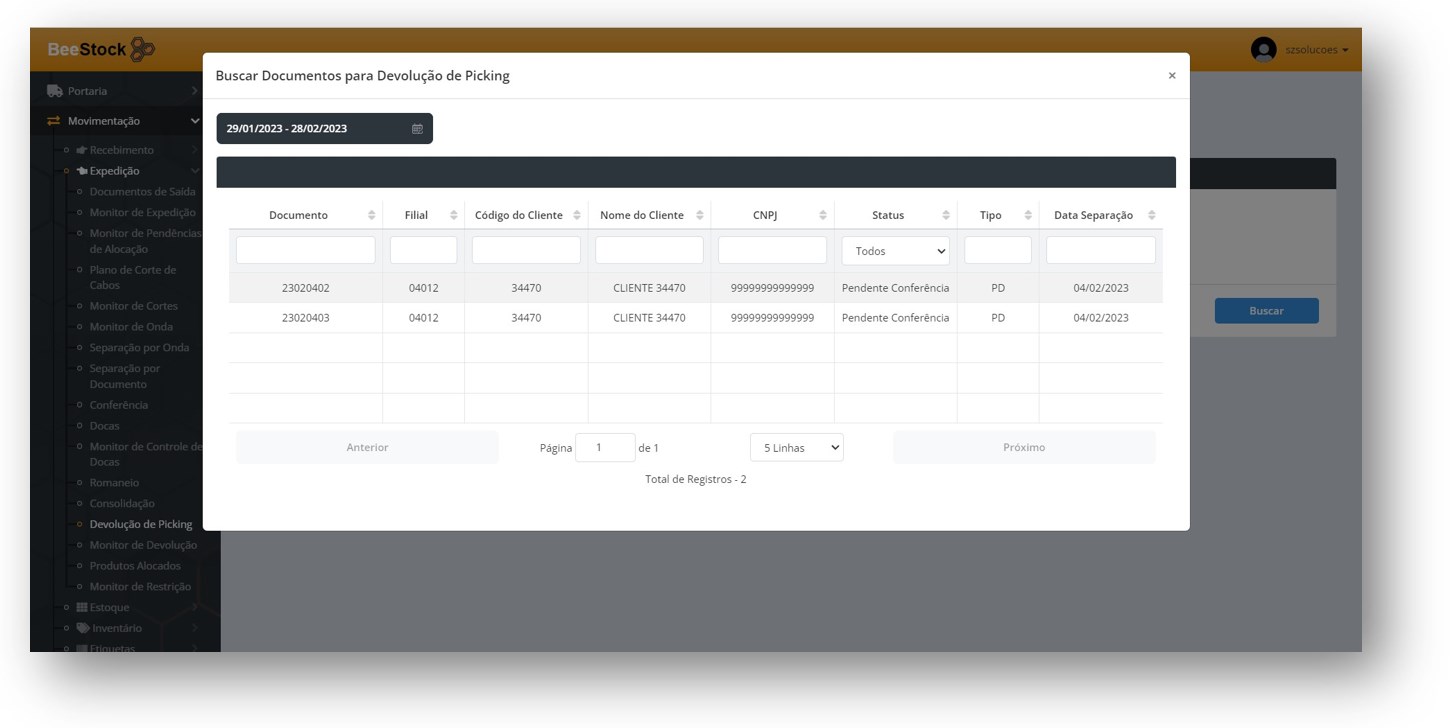Viewport: 1451px width, 728px height.
Task: Click sort arrows for Código do Cliente
Action: [577, 216]
